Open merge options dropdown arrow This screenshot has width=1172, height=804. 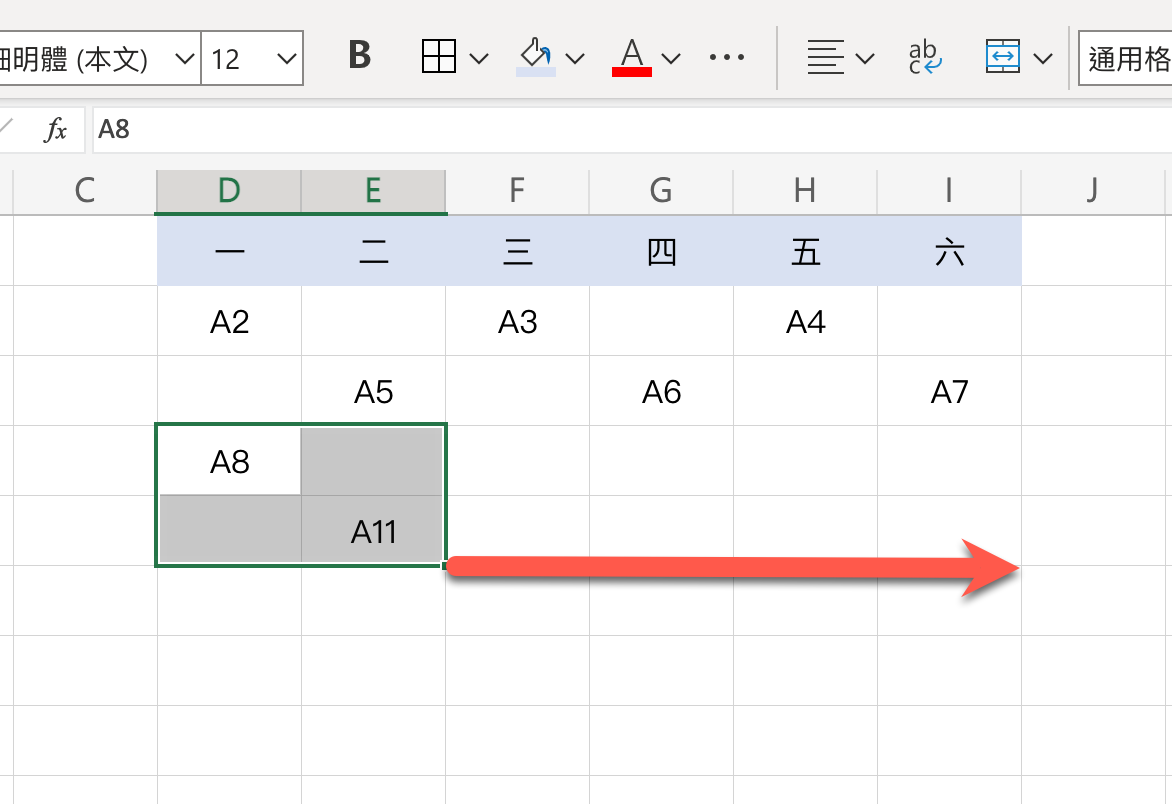[x=1043, y=58]
